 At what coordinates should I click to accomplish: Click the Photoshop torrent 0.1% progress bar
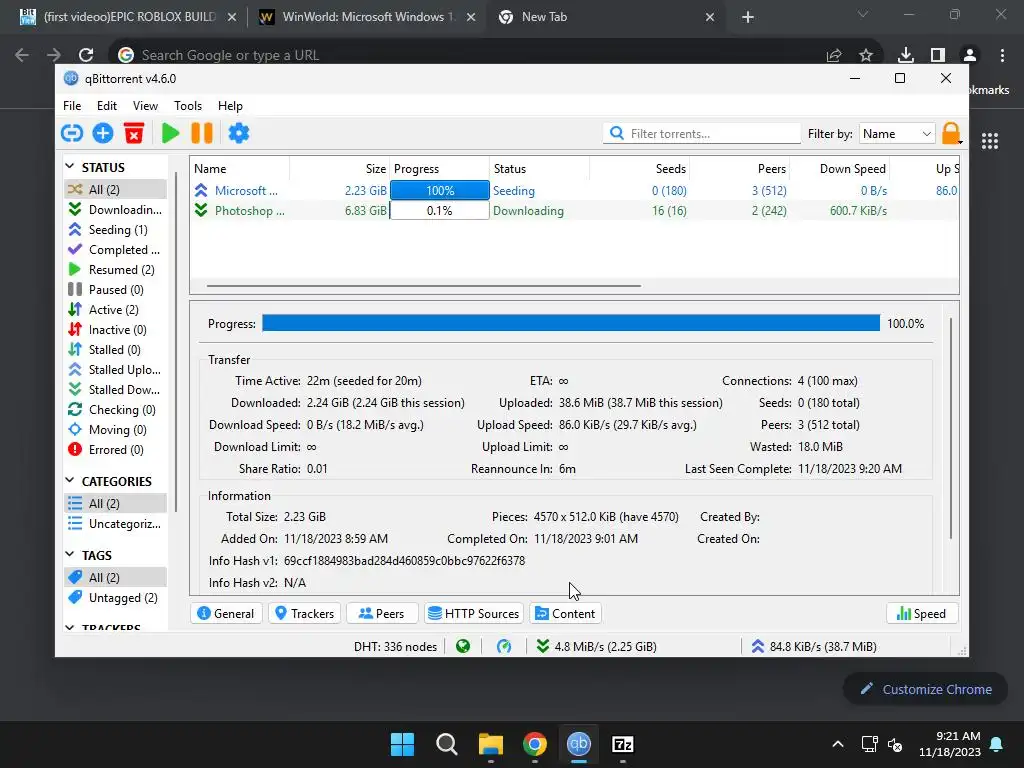click(440, 210)
